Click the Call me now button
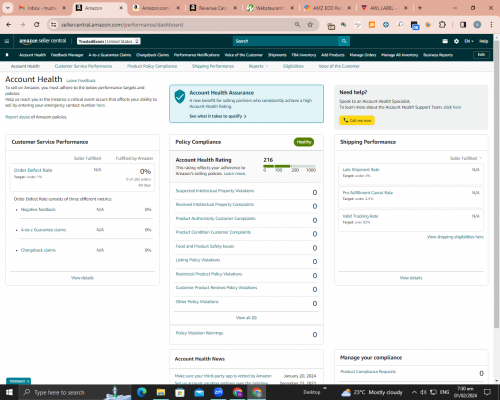 click(357, 120)
